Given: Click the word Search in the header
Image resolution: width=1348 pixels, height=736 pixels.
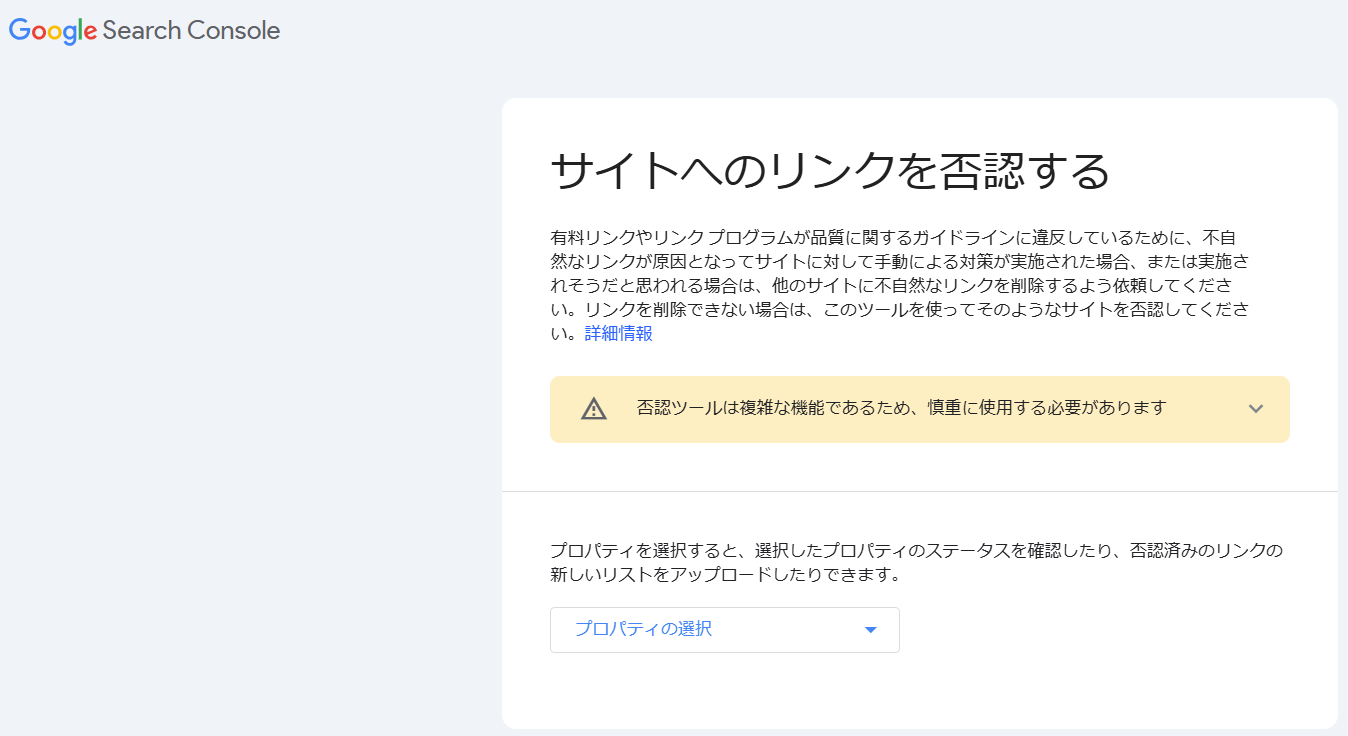Looking at the screenshot, I should (141, 31).
